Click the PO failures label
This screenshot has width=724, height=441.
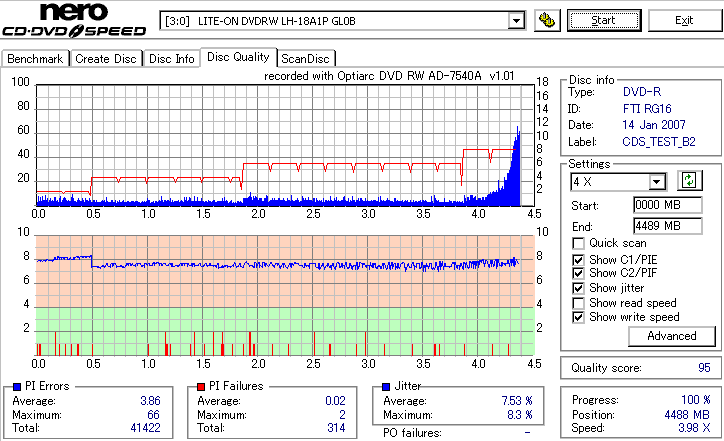pyautogui.click(x=412, y=433)
